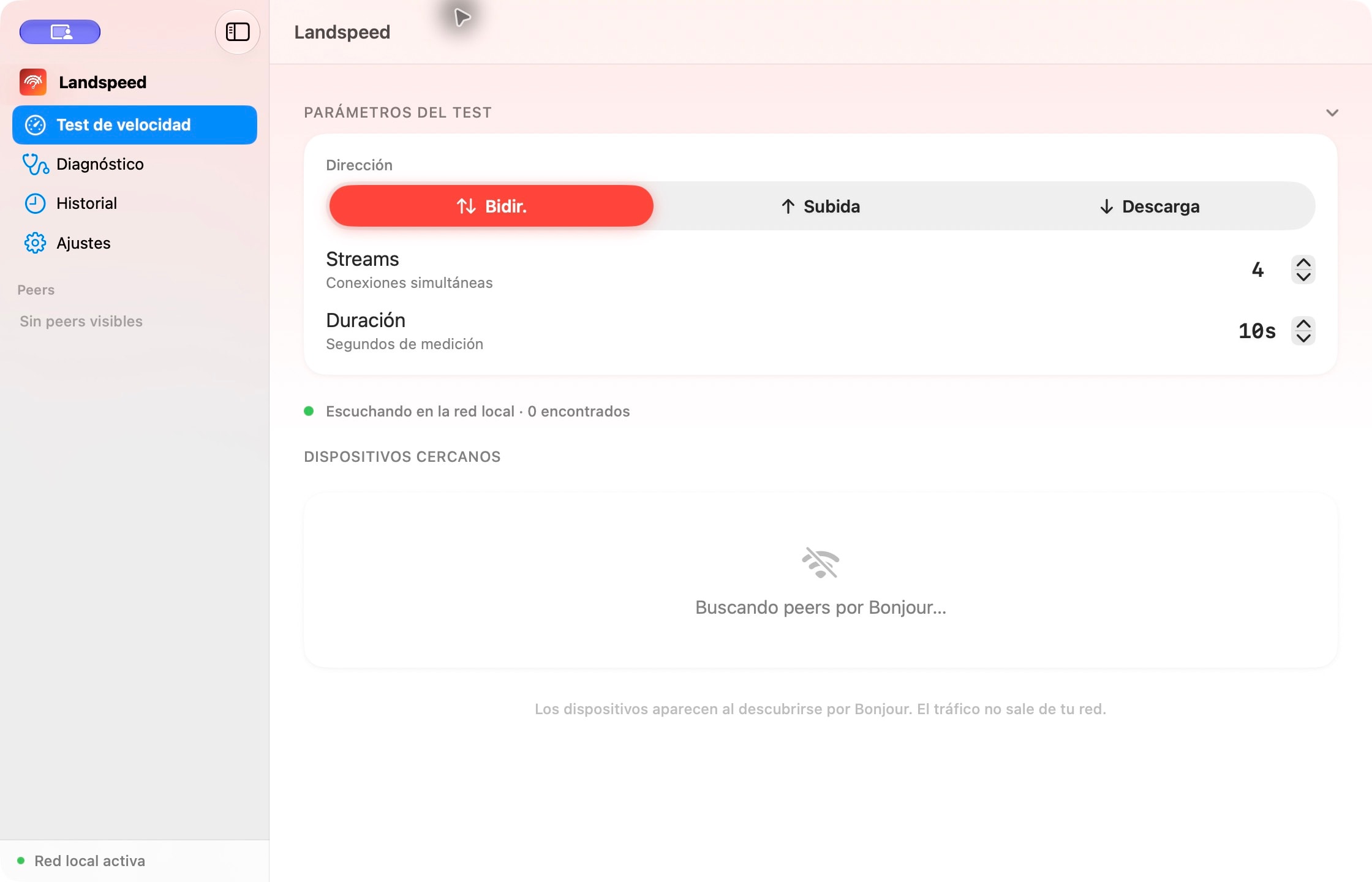The width and height of the screenshot is (1372, 882).
Task: Open the Ajustes section
Action: [x=135, y=243]
